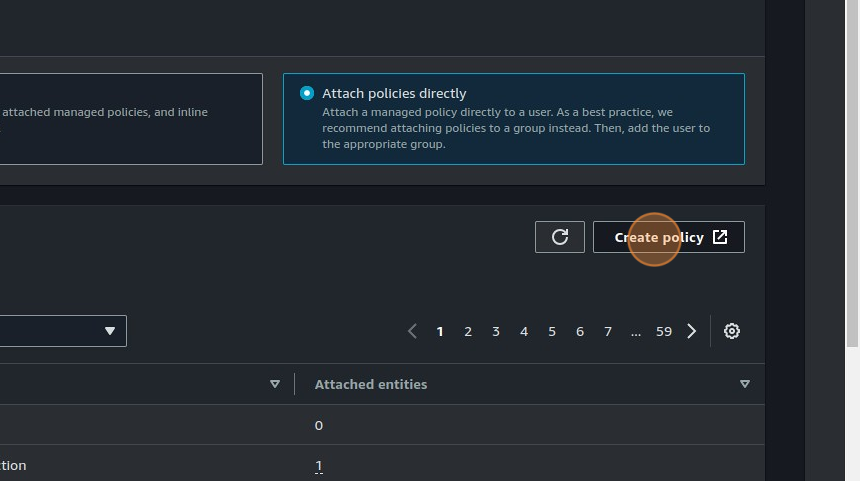This screenshot has width=860, height=481.
Task: Click the external link icon on Create policy
Action: pyautogui.click(x=720, y=237)
